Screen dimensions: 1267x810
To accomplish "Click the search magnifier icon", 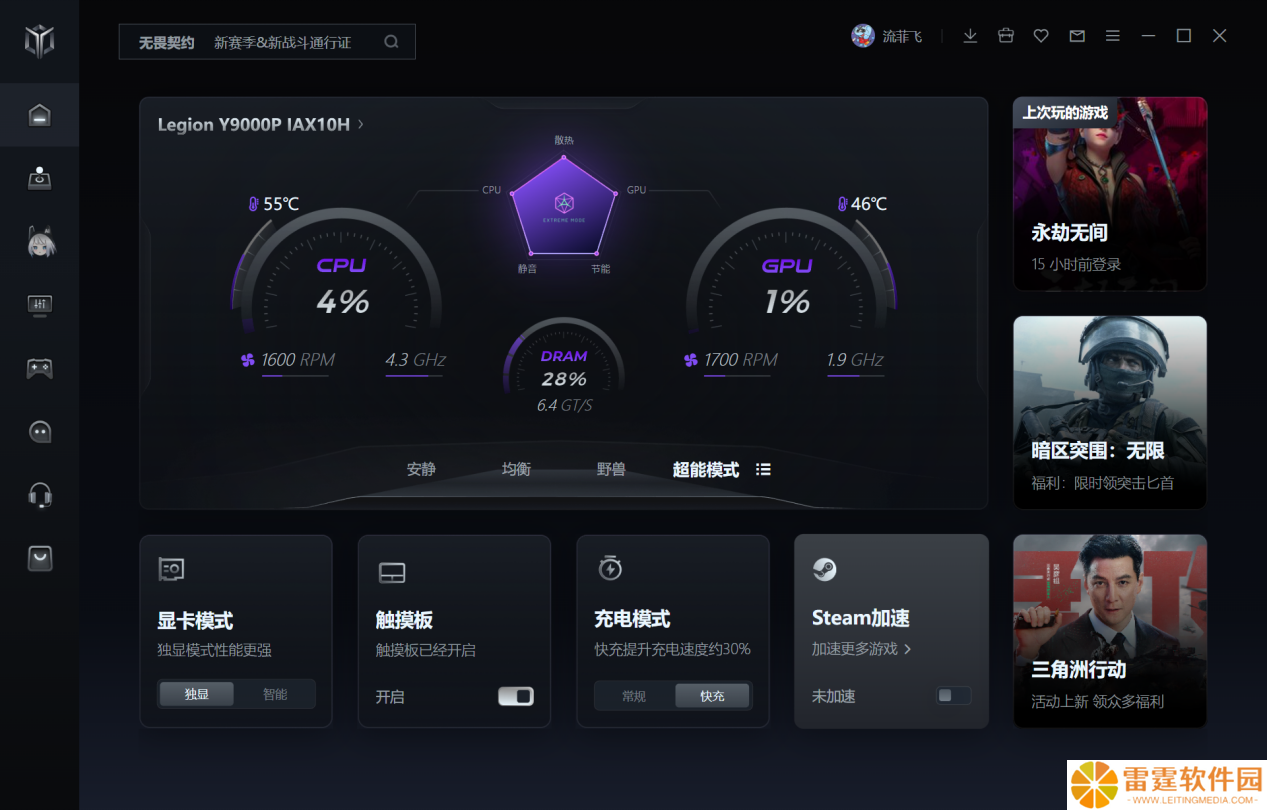I will coord(391,42).
